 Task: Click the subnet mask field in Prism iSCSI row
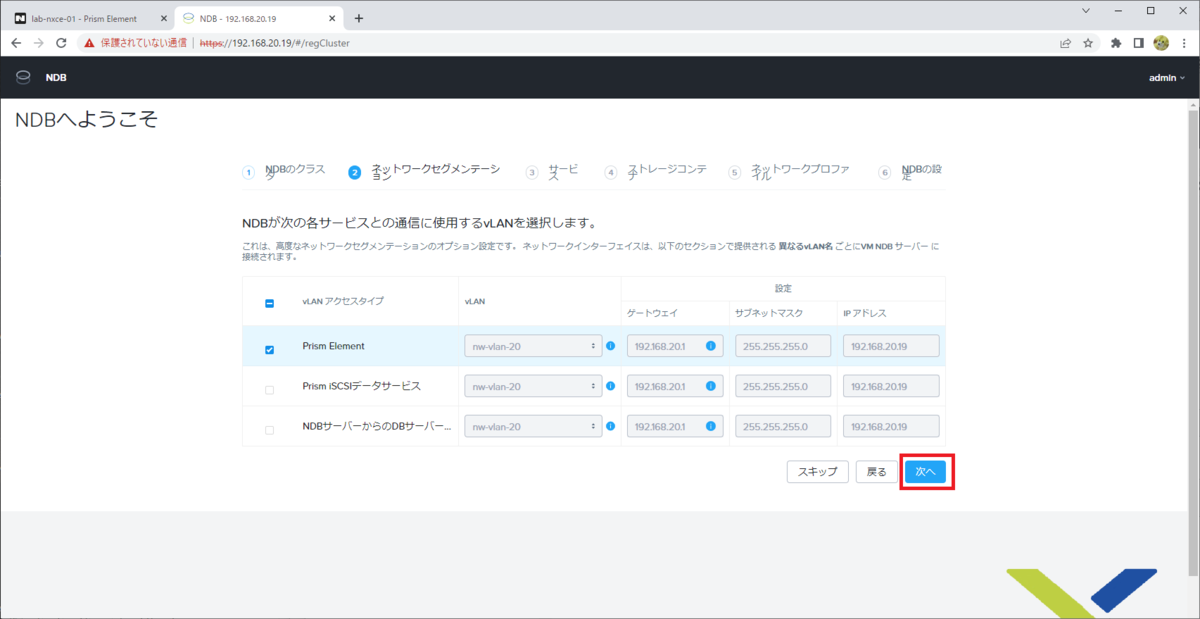(783, 386)
